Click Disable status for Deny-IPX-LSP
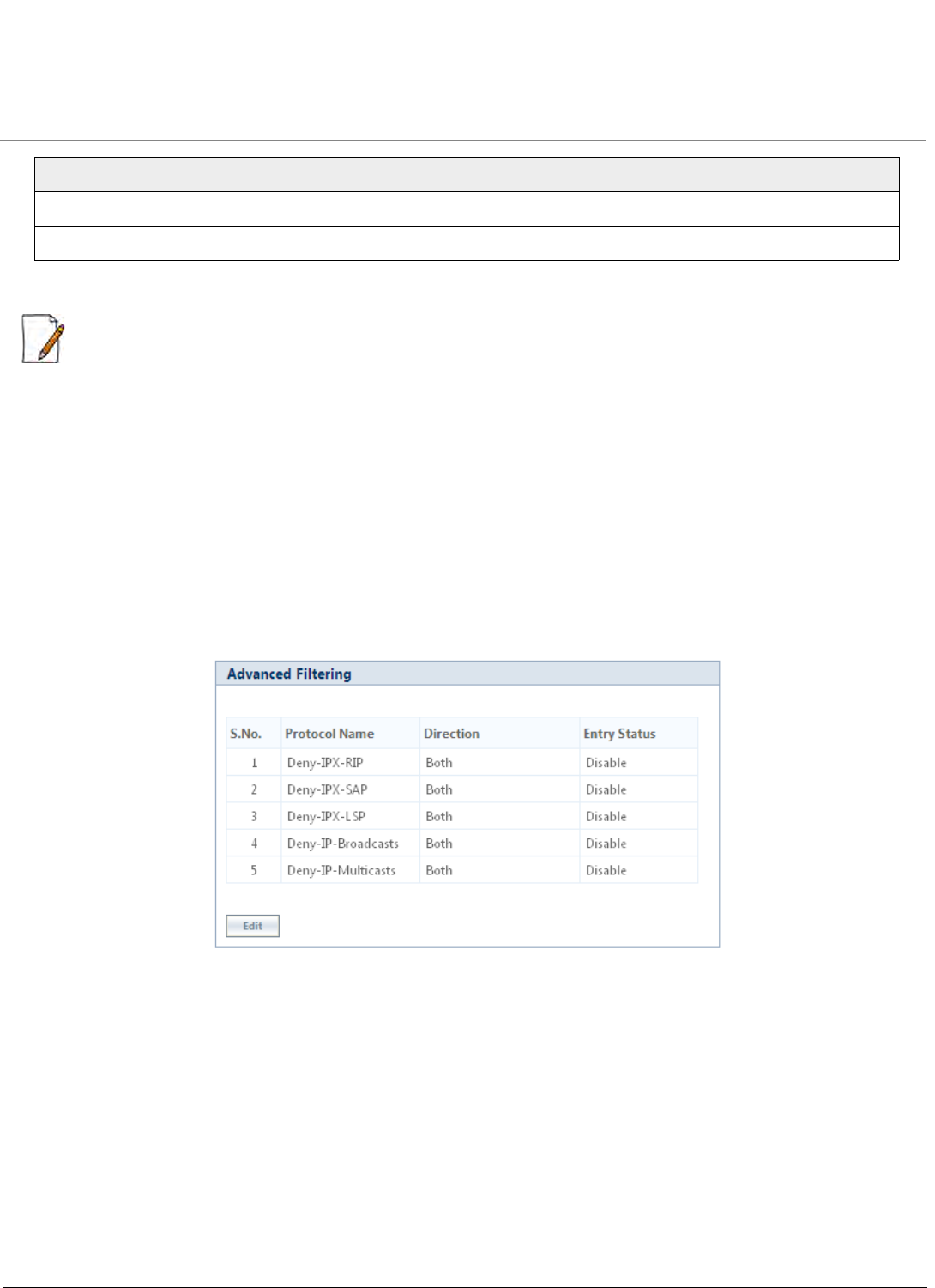The image size is (935, 1288). pyautogui.click(x=606, y=817)
